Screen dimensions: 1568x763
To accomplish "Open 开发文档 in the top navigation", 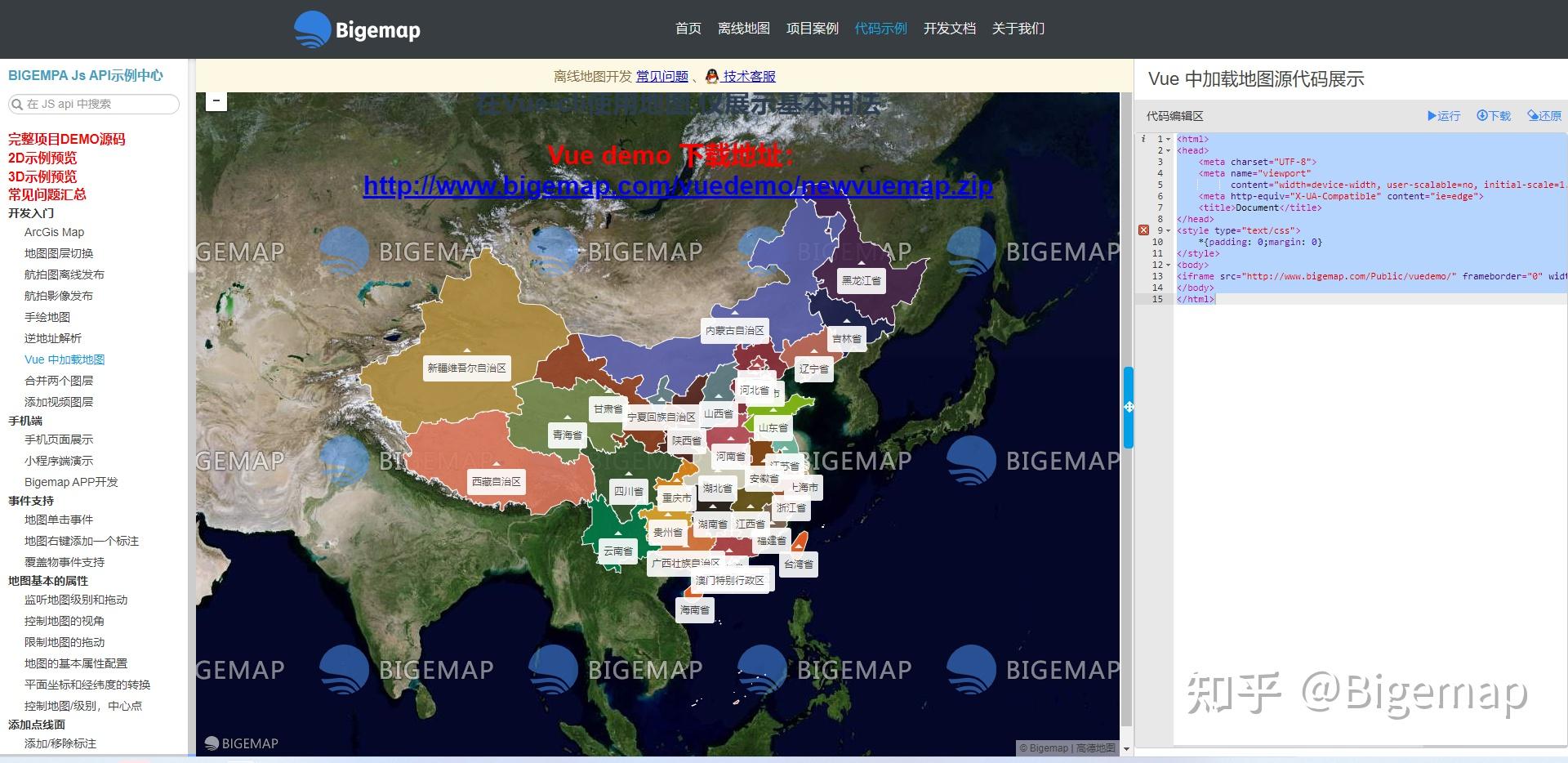I will pos(949,29).
